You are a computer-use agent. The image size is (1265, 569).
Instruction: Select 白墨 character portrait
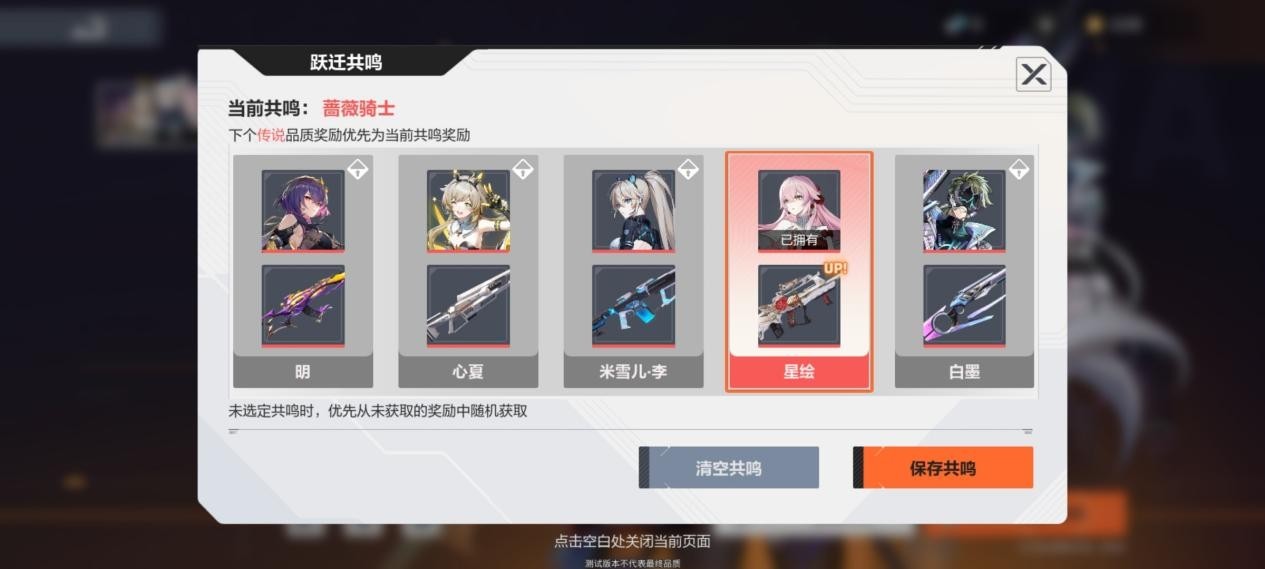pyautogui.click(x=964, y=210)
